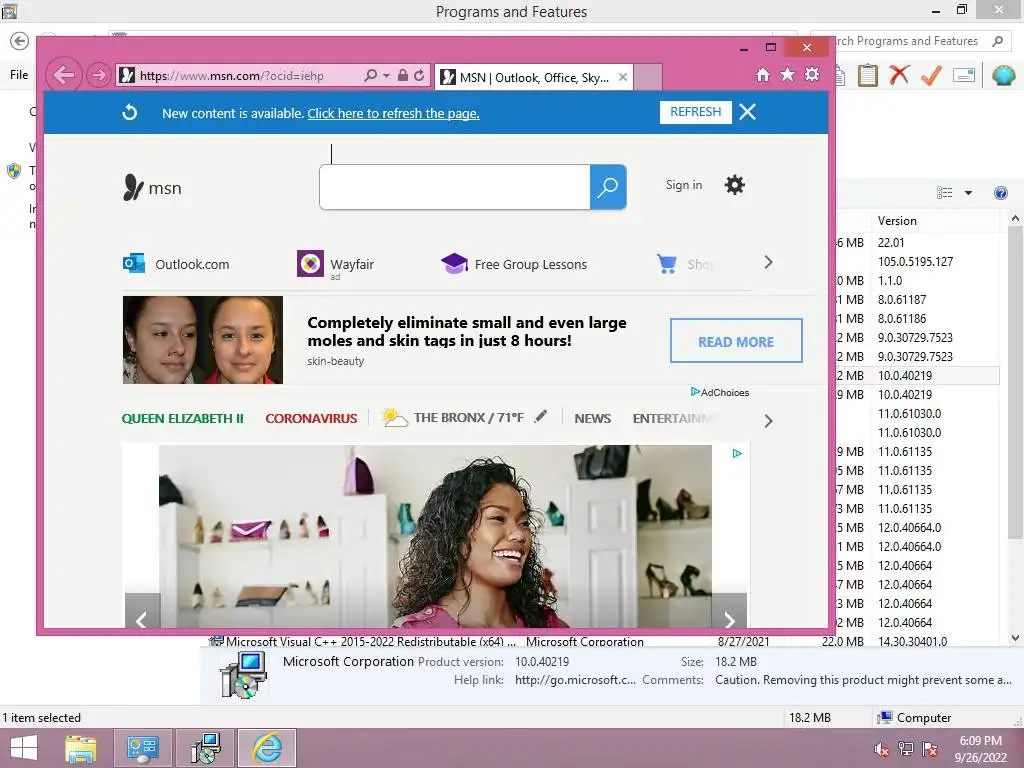Expand more categories with nav chevron
1024x768 pixels.
[x=769, y=421]
